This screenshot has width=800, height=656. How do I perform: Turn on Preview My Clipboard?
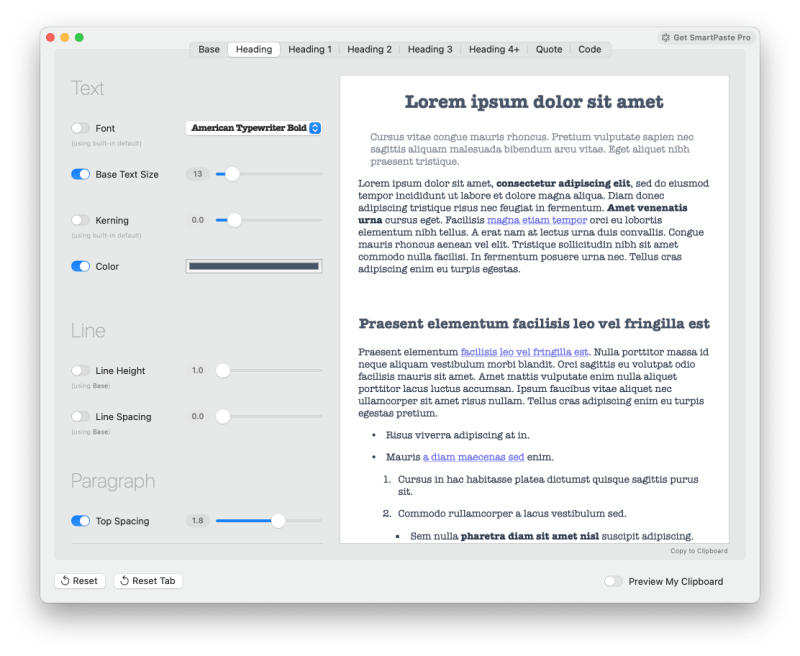[x=614, y=581]
